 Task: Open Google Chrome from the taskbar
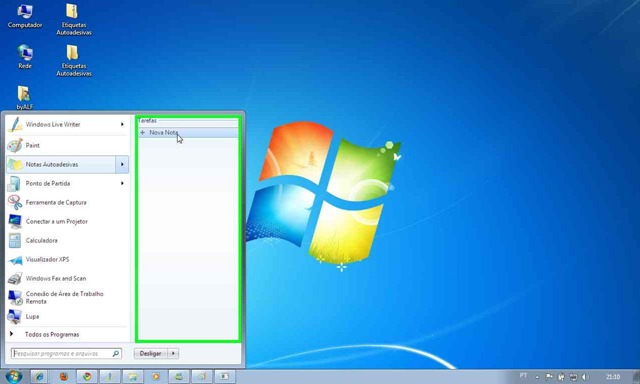tap(87, 376)
